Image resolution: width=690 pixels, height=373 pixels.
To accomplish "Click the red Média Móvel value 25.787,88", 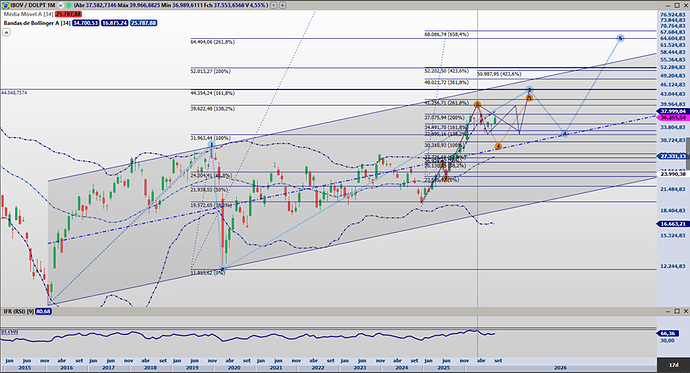I will tap(69, 14).
